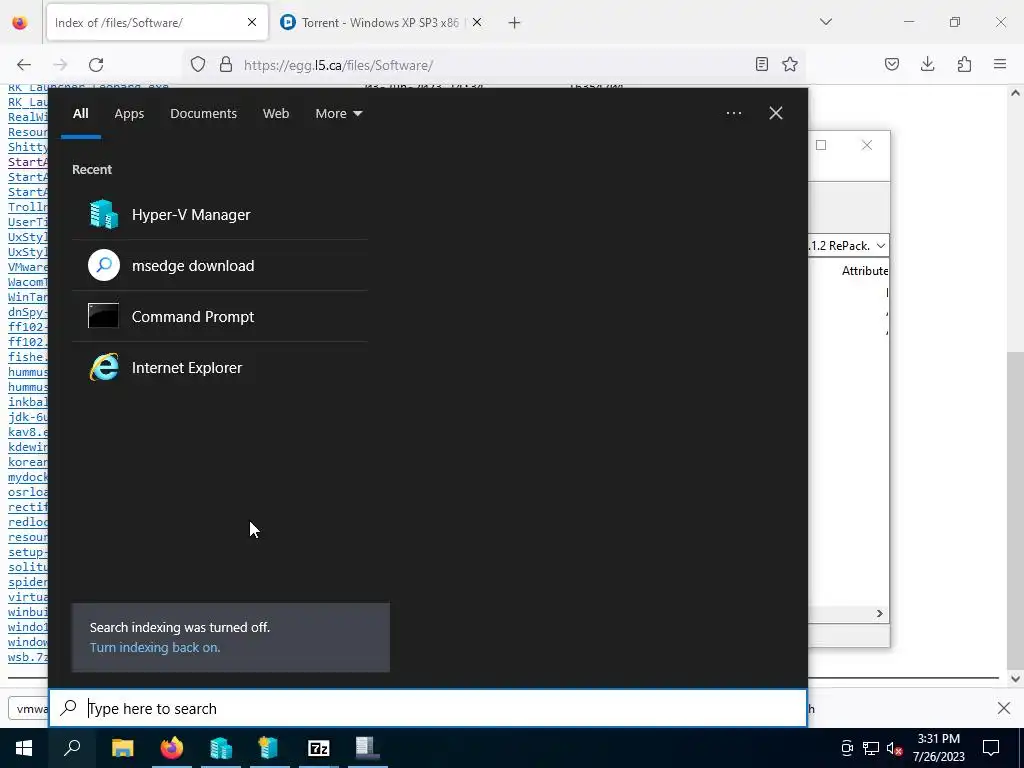Click the Attribute column header in background window
The height and width of the screenshot is (768, 1024).
(865, 270)
